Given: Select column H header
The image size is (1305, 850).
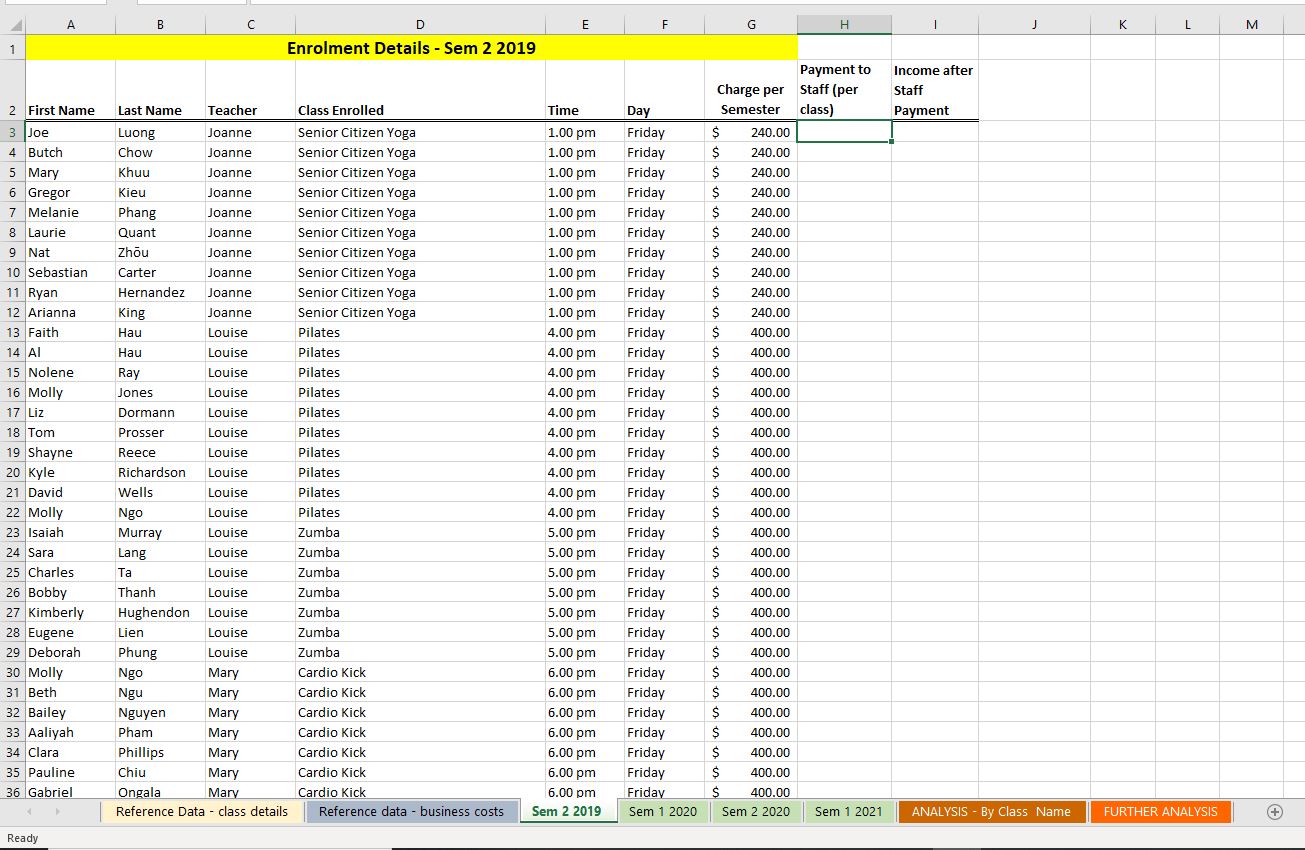Looking at the screenshot, I should [x=844, y=25].
